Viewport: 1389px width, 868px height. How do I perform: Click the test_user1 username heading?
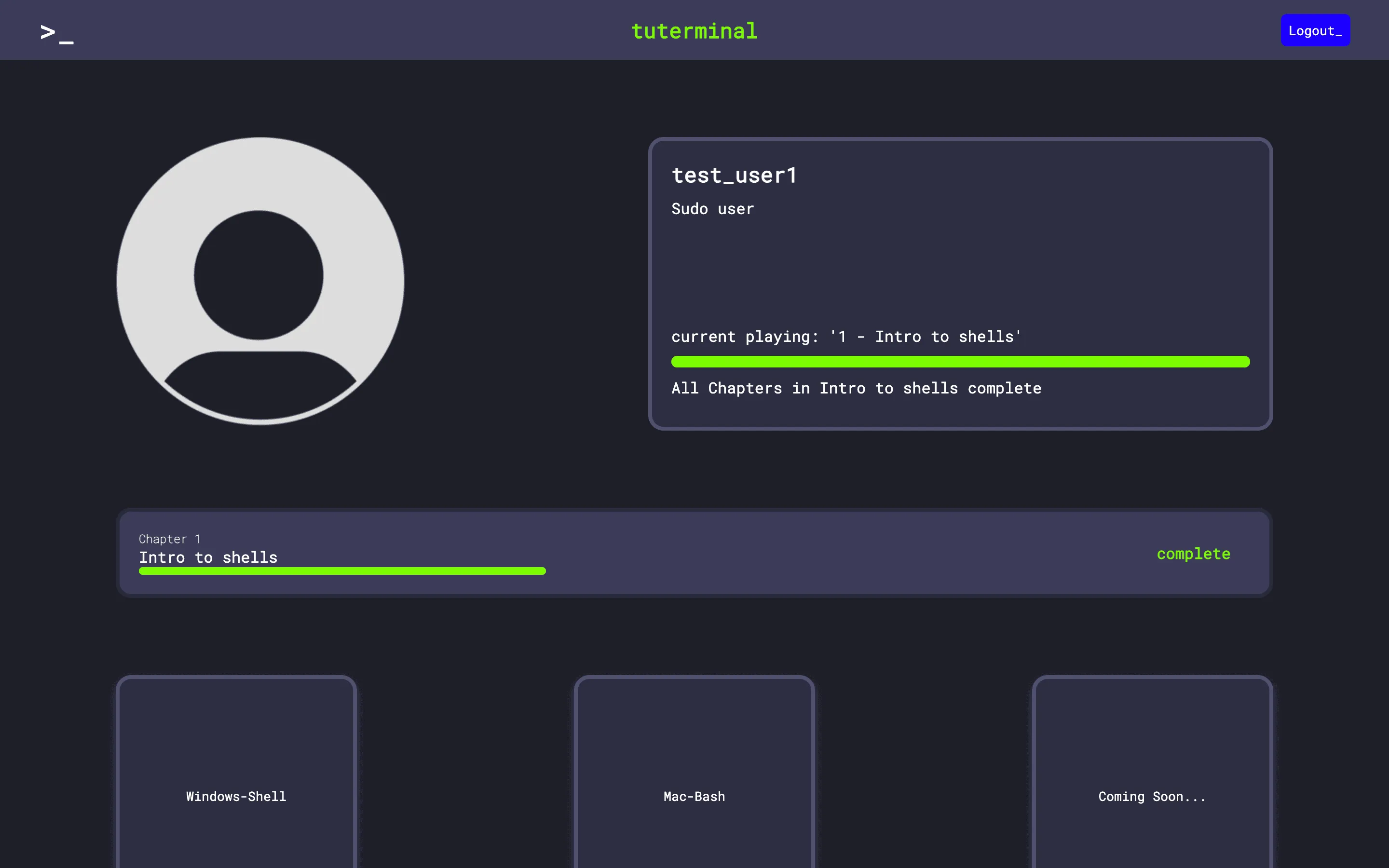[x=734, y=176]
